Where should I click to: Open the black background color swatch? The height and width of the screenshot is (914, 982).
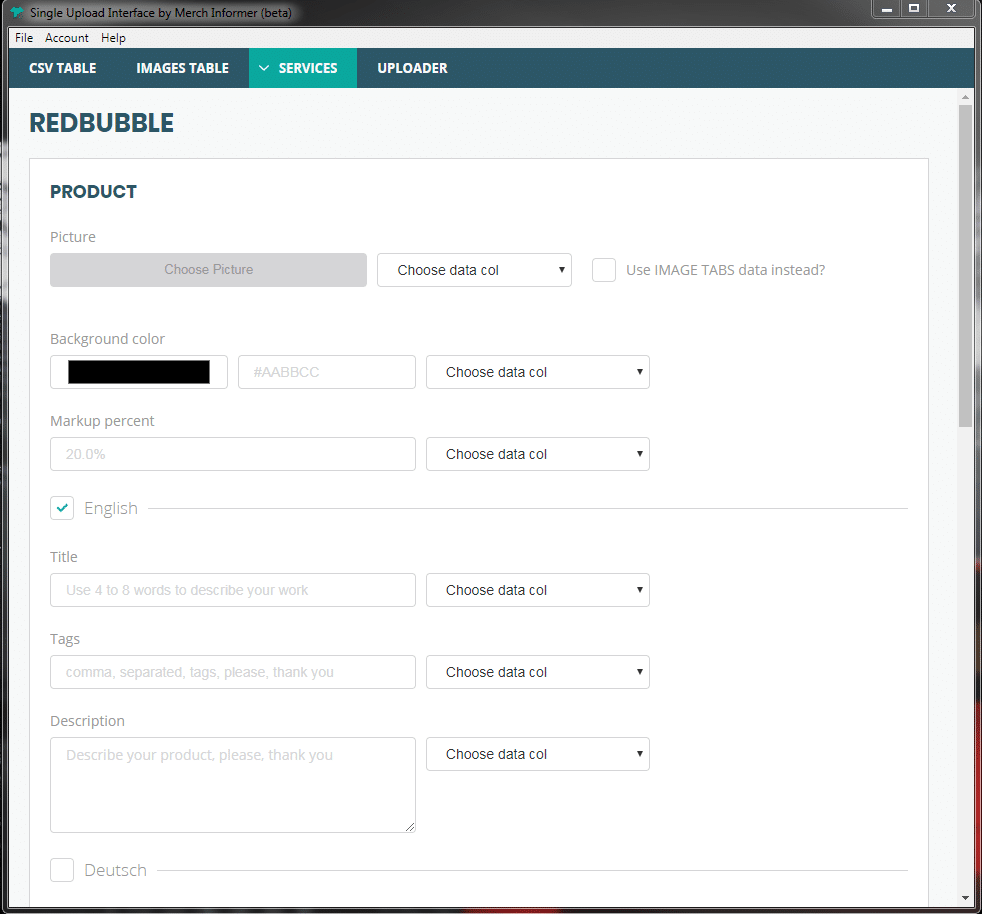click(x=139, y=372)
